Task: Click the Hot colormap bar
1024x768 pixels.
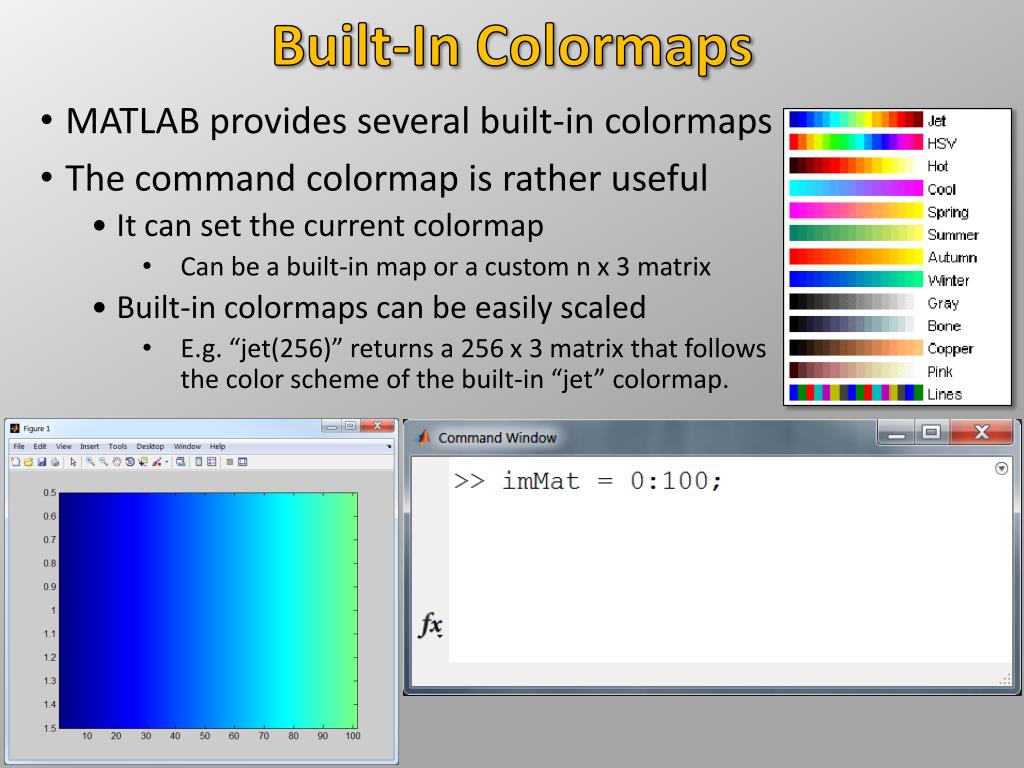Action: 856,165
